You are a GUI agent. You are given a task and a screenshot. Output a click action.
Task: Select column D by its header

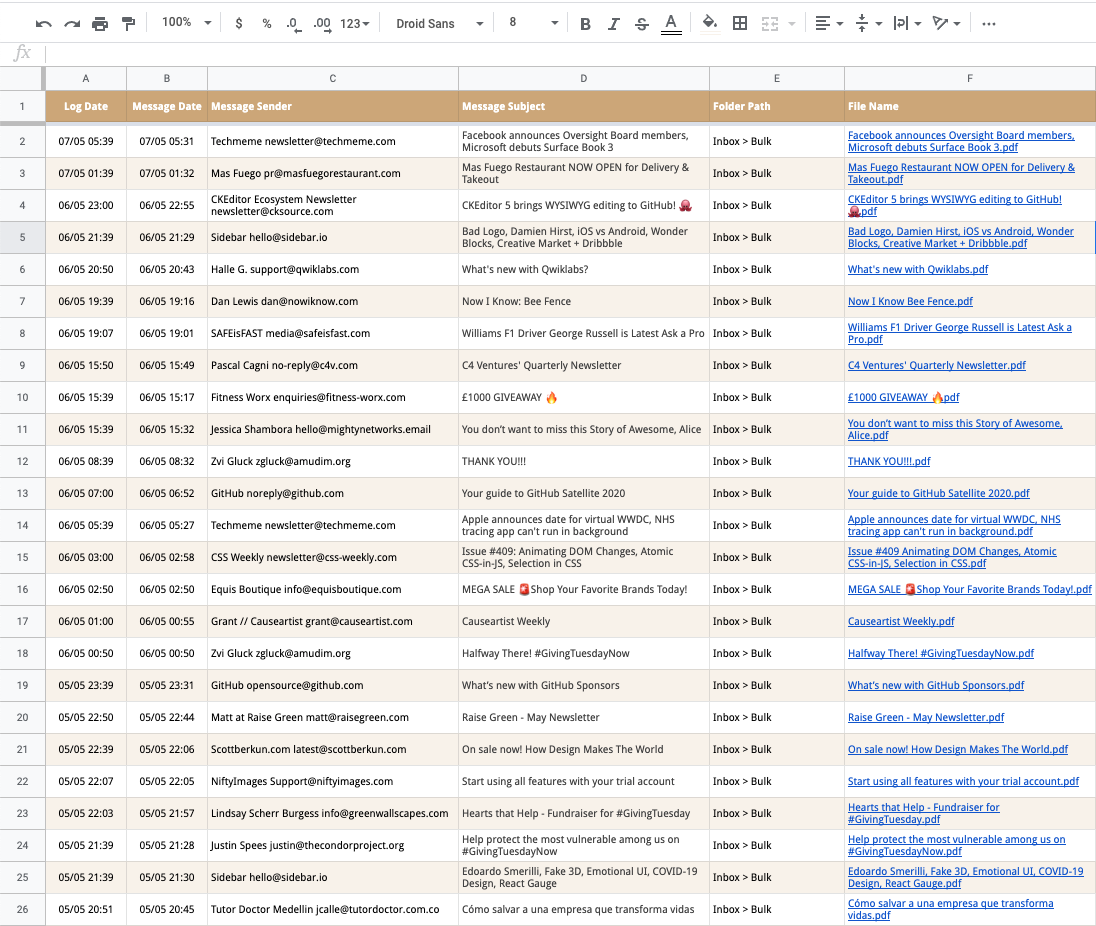point(584,79)
